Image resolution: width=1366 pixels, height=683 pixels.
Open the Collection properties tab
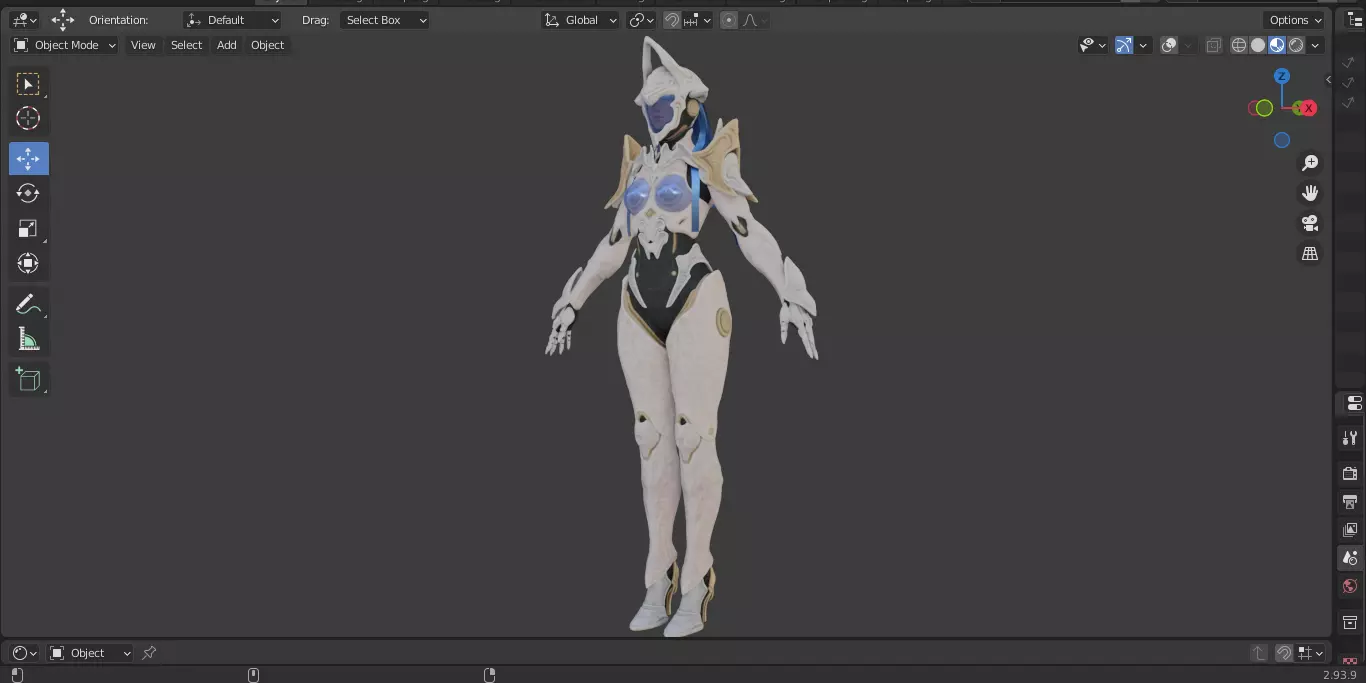1350,622
